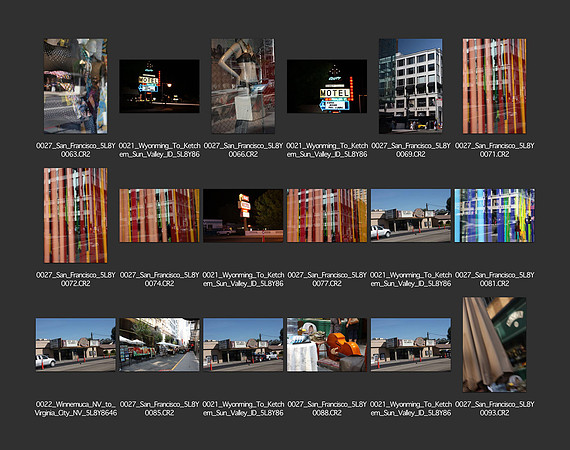Select the 0066.CR2 mannequin thumbnail
The width and height of the screenshot is (570, 450).
[243, 86]
